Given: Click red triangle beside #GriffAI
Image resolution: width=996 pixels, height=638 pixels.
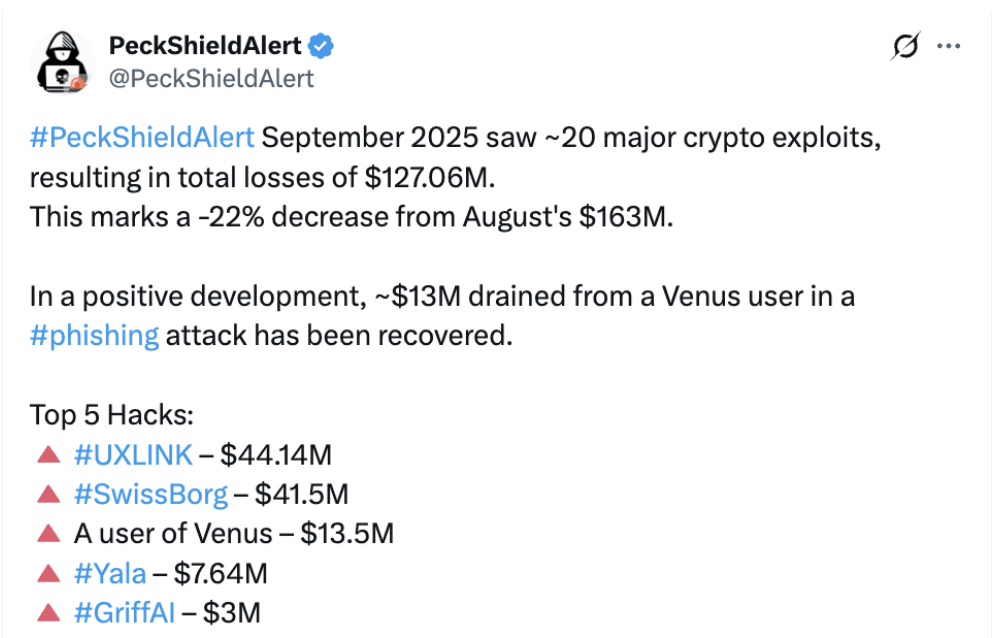Looking at the screenshot, I should pos(48,612).
